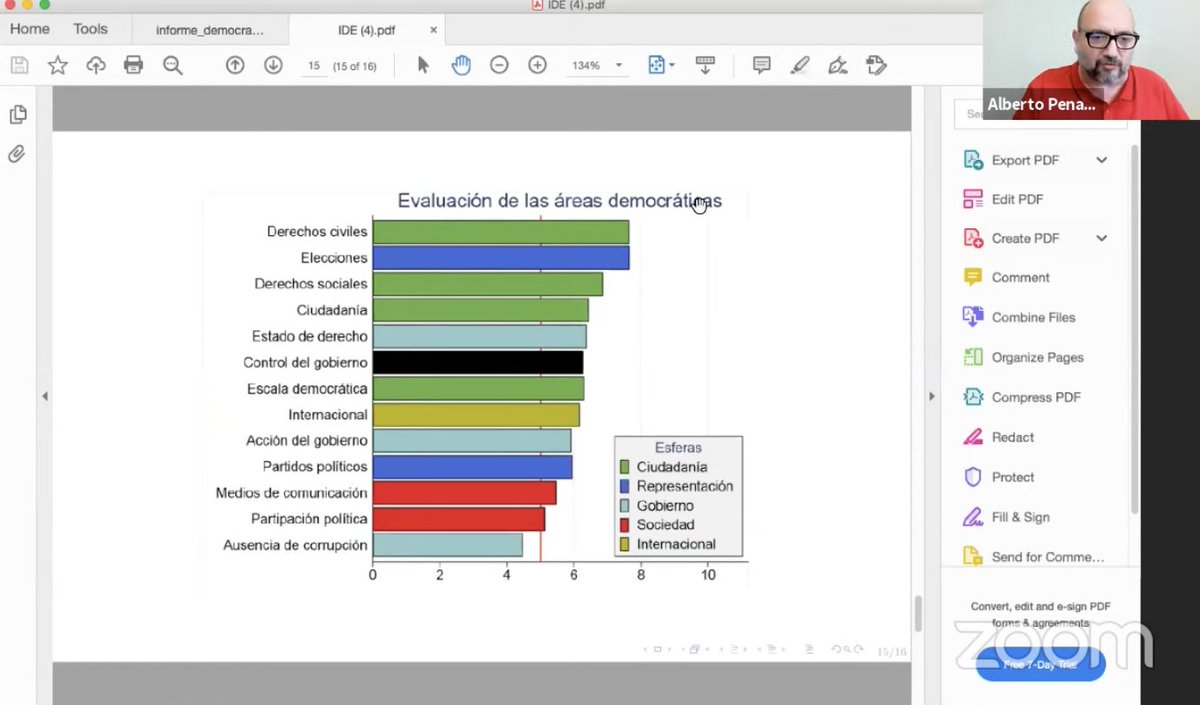The height and width of the screenshot is (705, 1200).
Task: Click the cloud upload icon
Action: pos(96,65)
